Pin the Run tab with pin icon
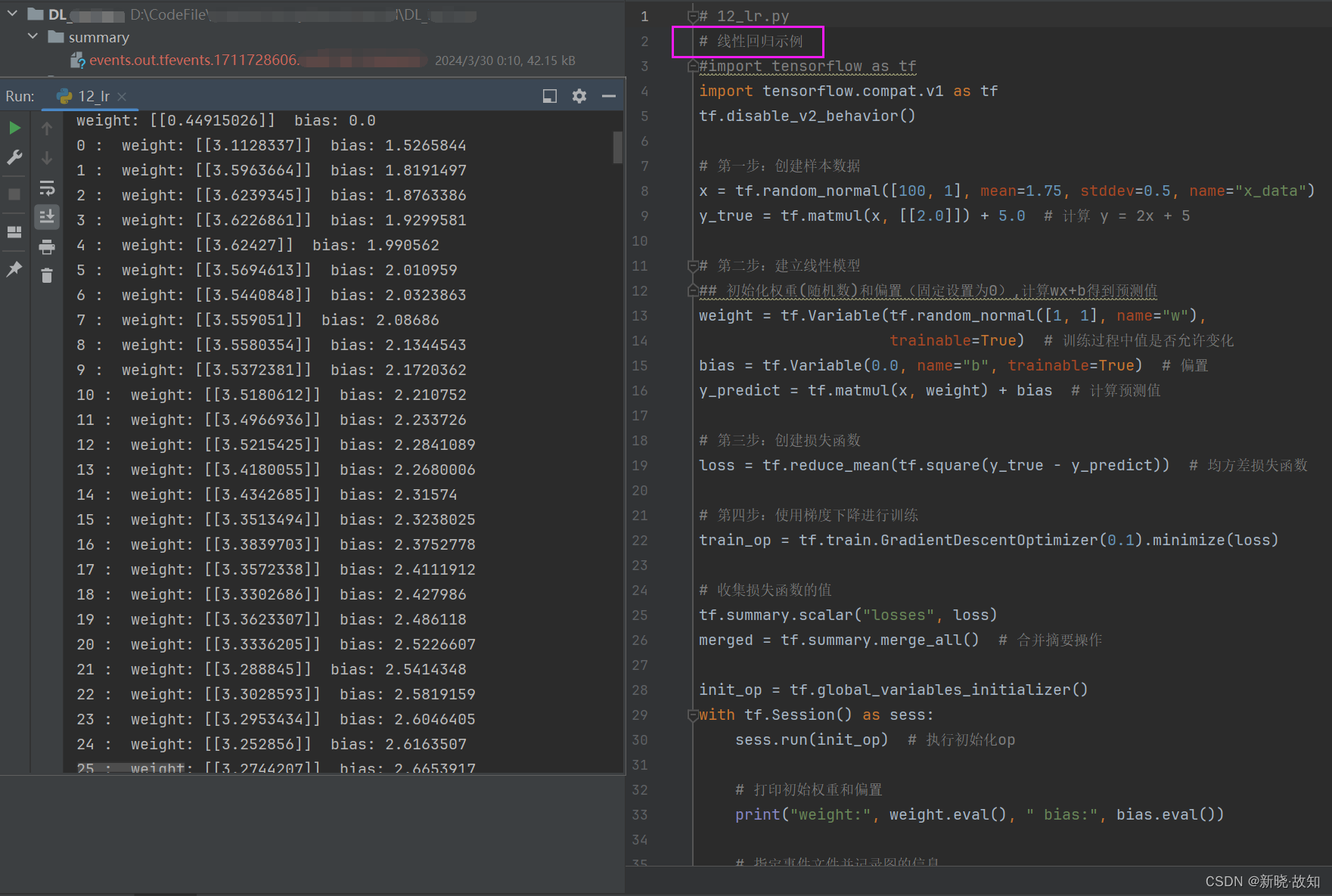This screenshot has width=1332, height=896. click(x=14, y=269)
